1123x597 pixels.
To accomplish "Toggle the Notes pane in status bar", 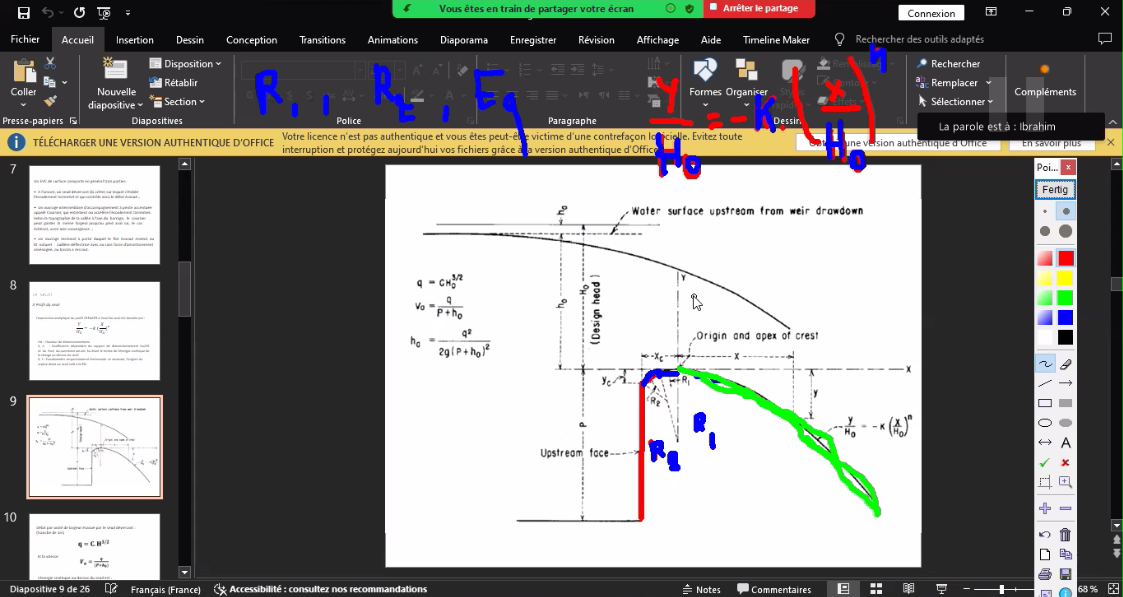I will (x=701, y=589).
